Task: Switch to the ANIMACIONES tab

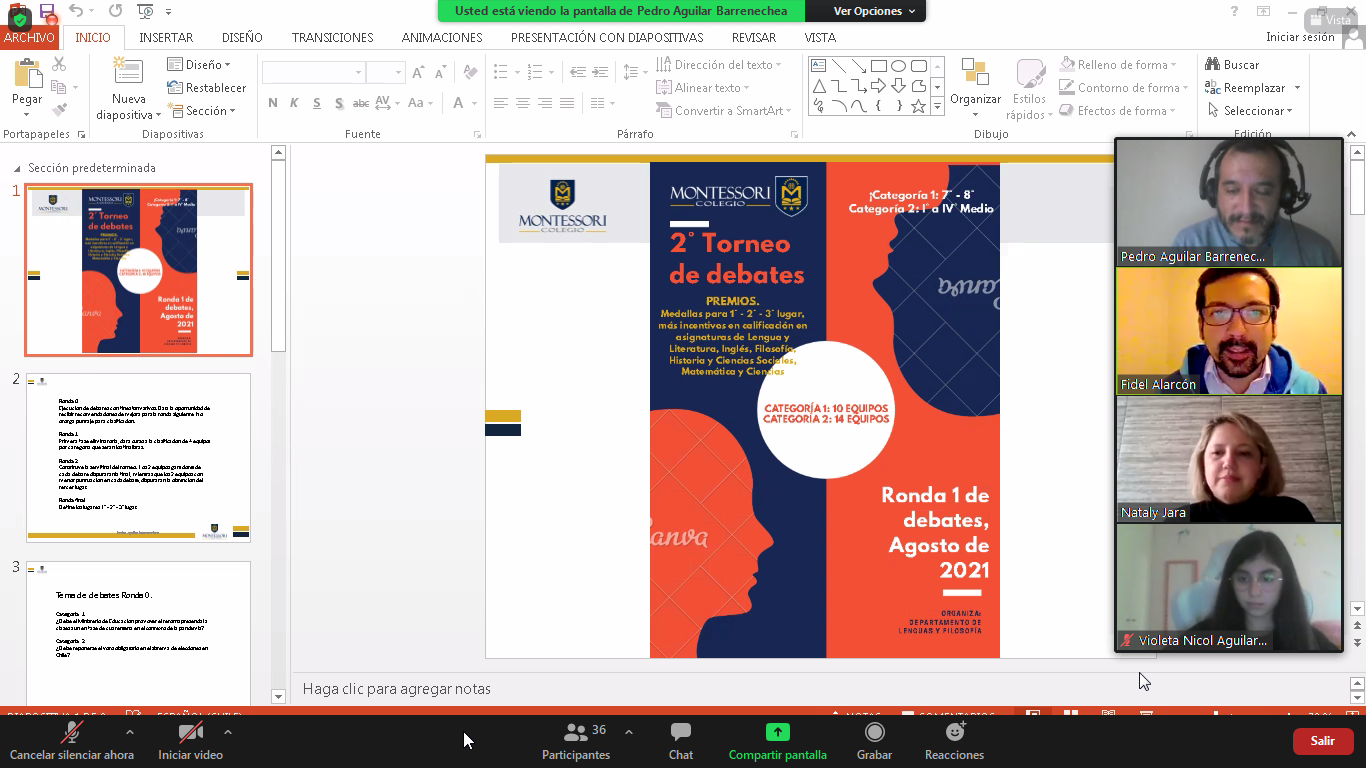Action: 442,37
